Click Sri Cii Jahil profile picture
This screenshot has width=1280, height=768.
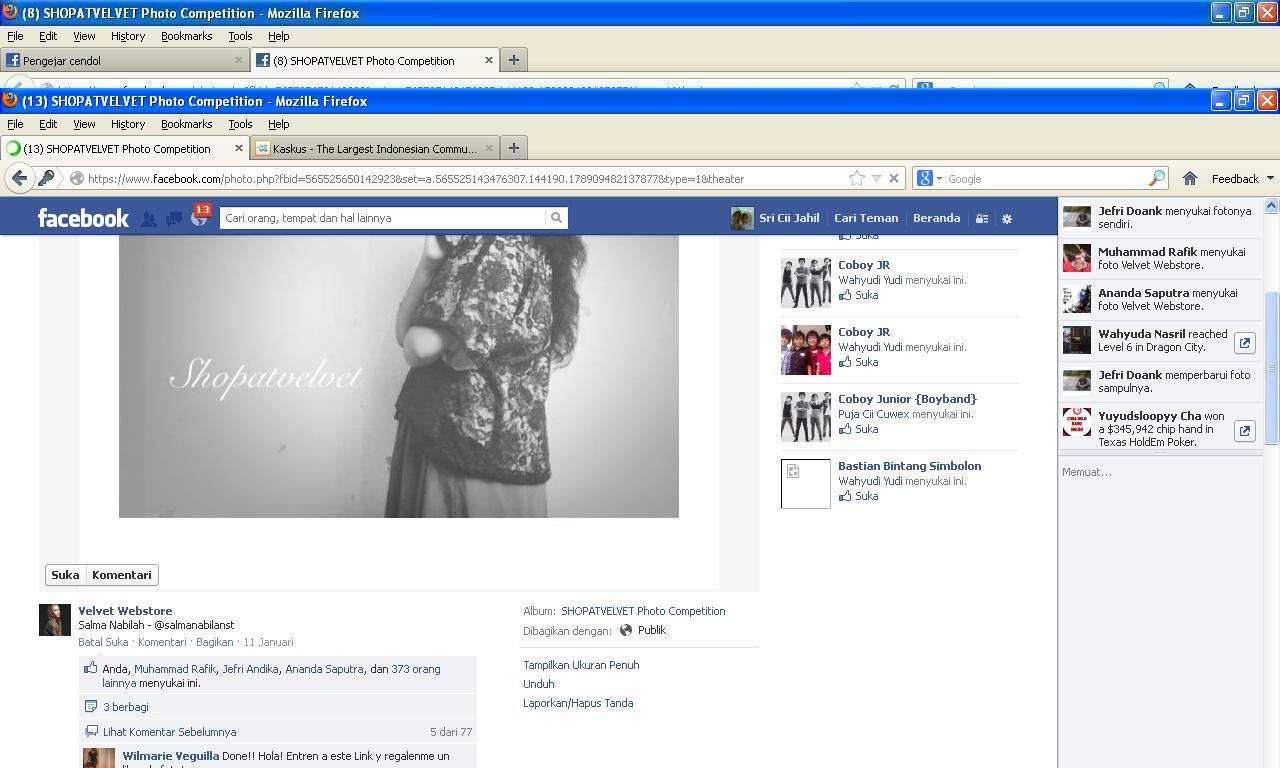point(742,219)
